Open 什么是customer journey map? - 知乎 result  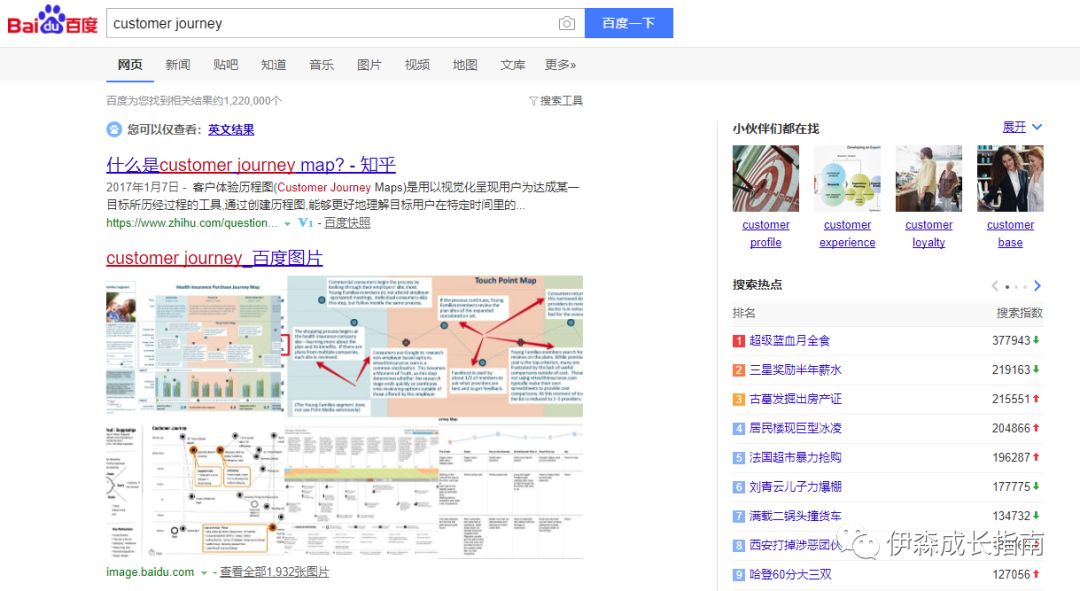coord(251,165)
